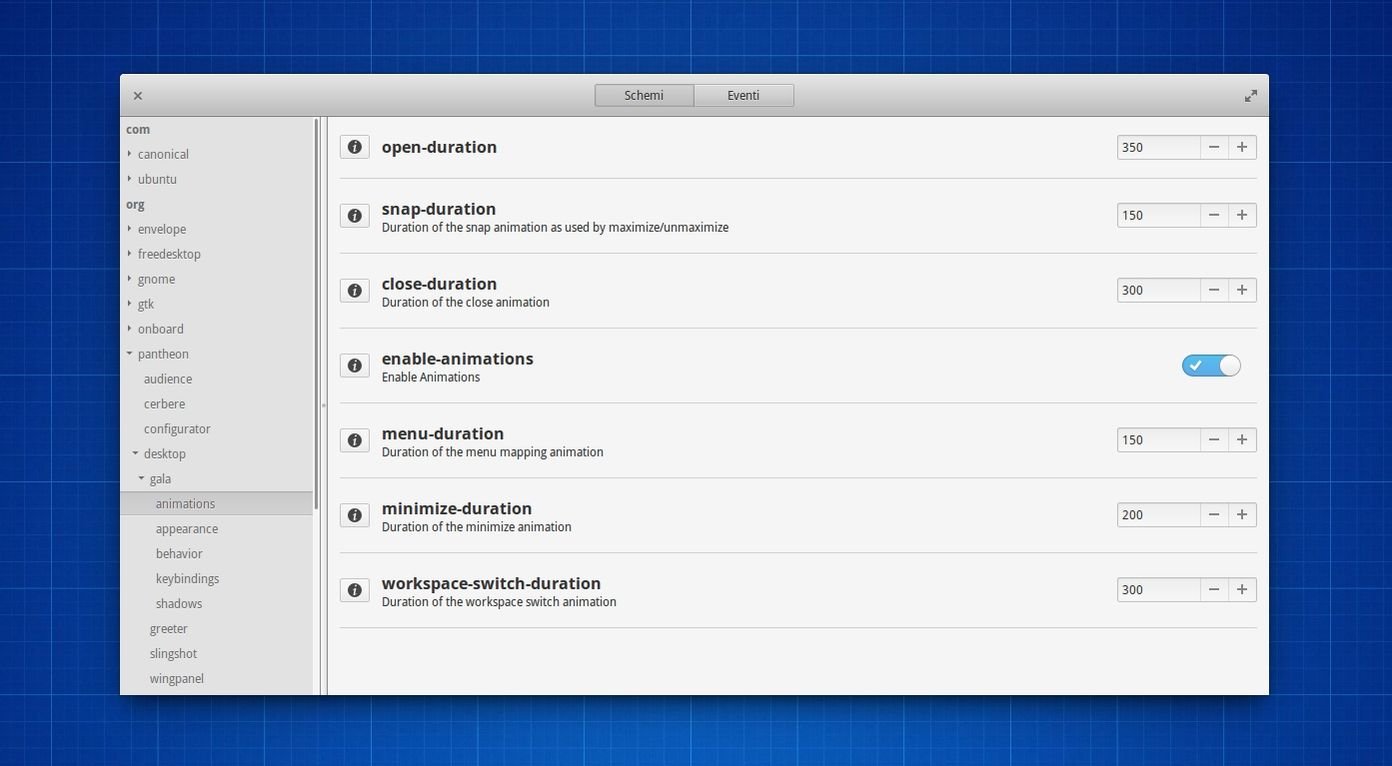Show workspace-switch-duration info icon details
Viewport: 1392px width, 766px height.
354,591
